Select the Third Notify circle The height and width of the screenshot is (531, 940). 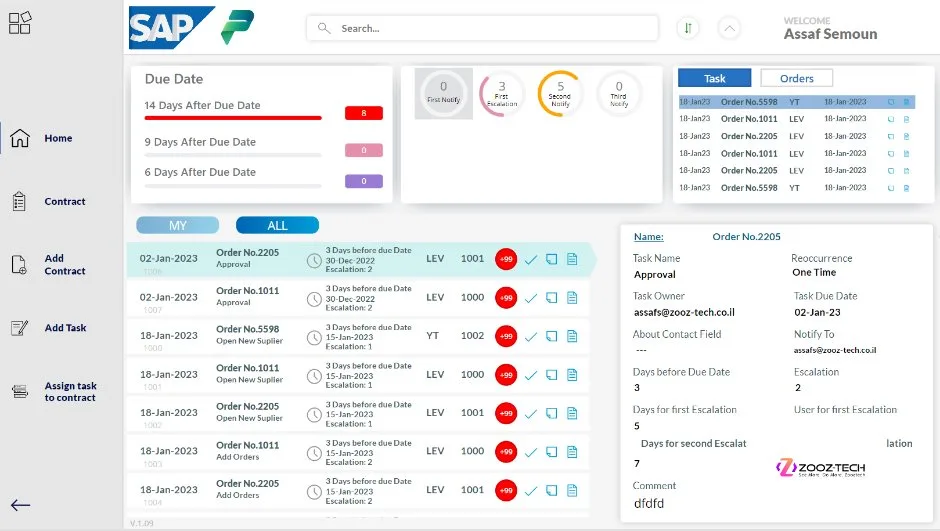coord(619,94)
